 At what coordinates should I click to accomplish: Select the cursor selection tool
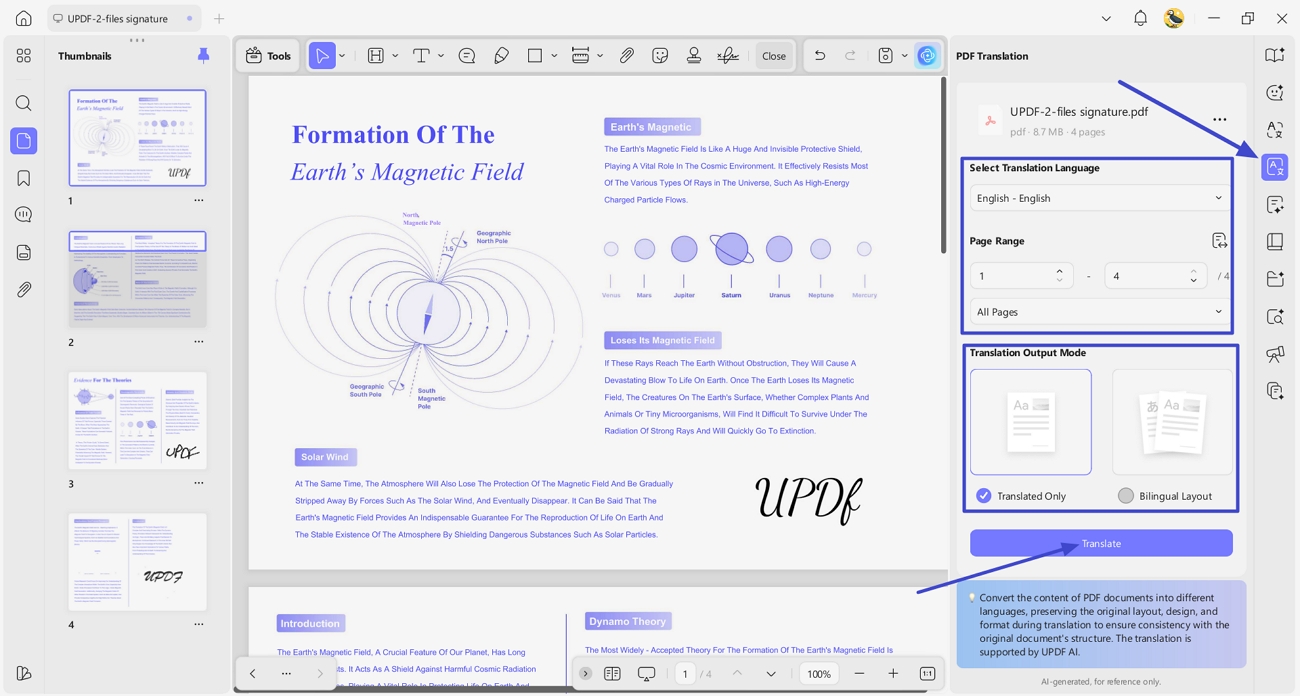tap(322, 56)
